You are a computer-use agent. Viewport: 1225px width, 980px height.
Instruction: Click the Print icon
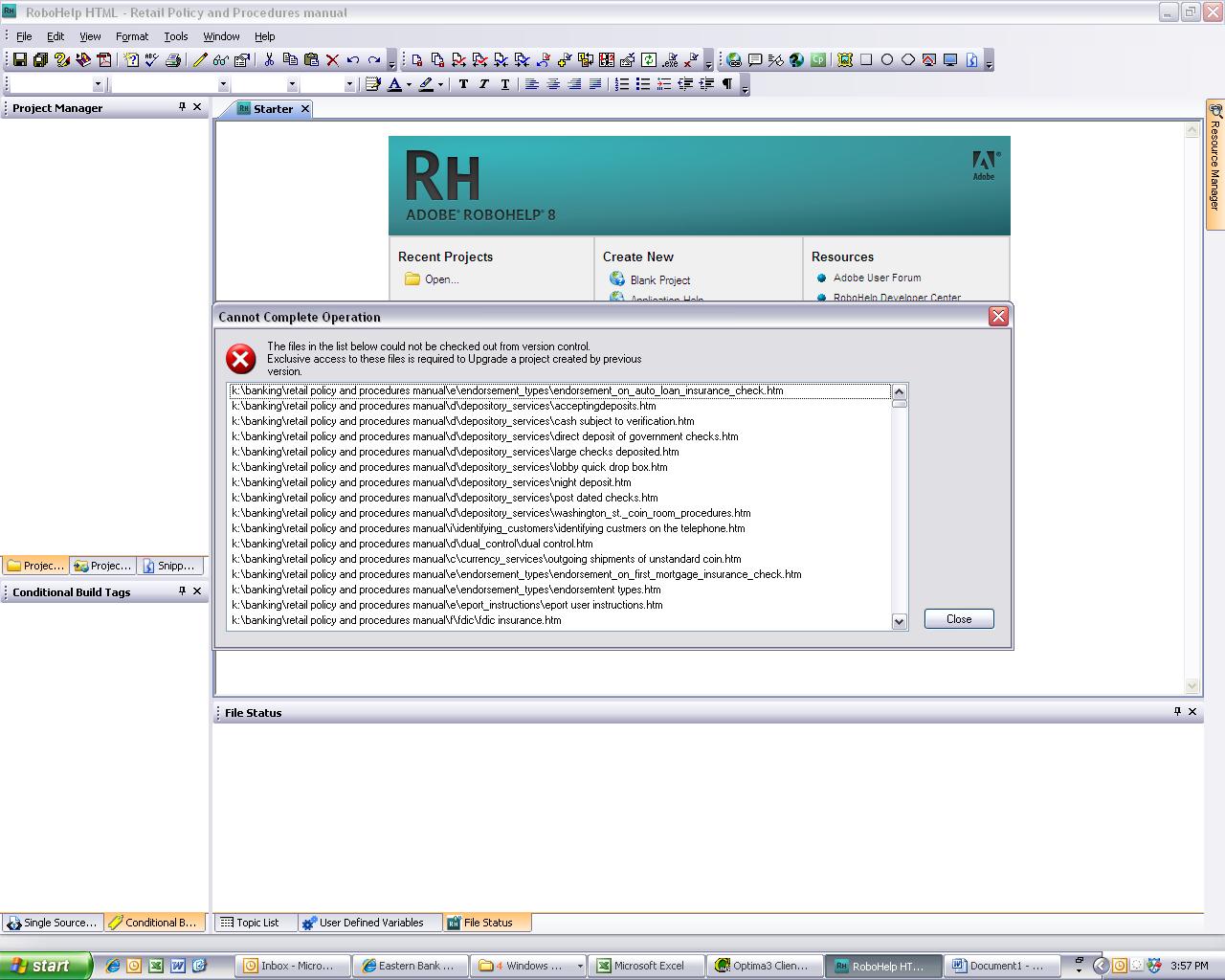pyautogui.click(x=172, y=59)
